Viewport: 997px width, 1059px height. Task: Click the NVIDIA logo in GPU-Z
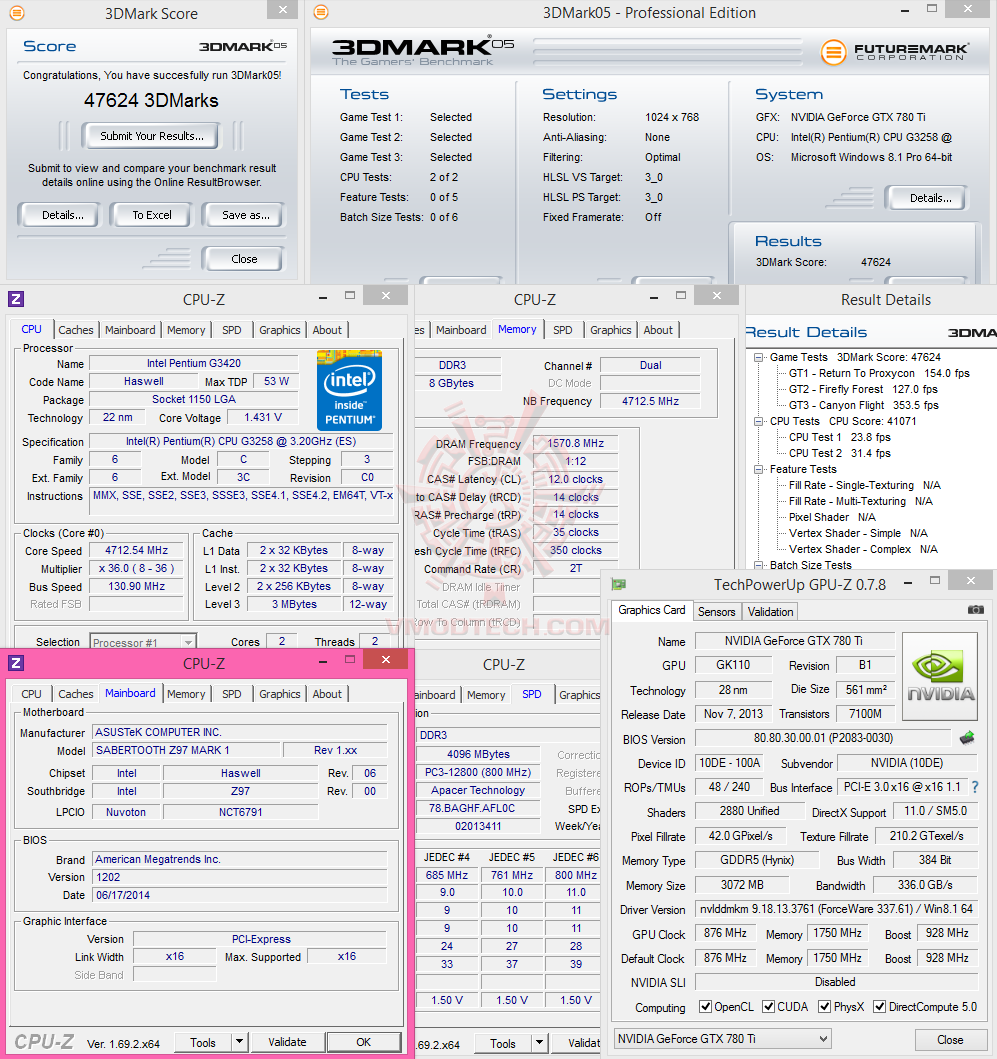click(940, 676)
